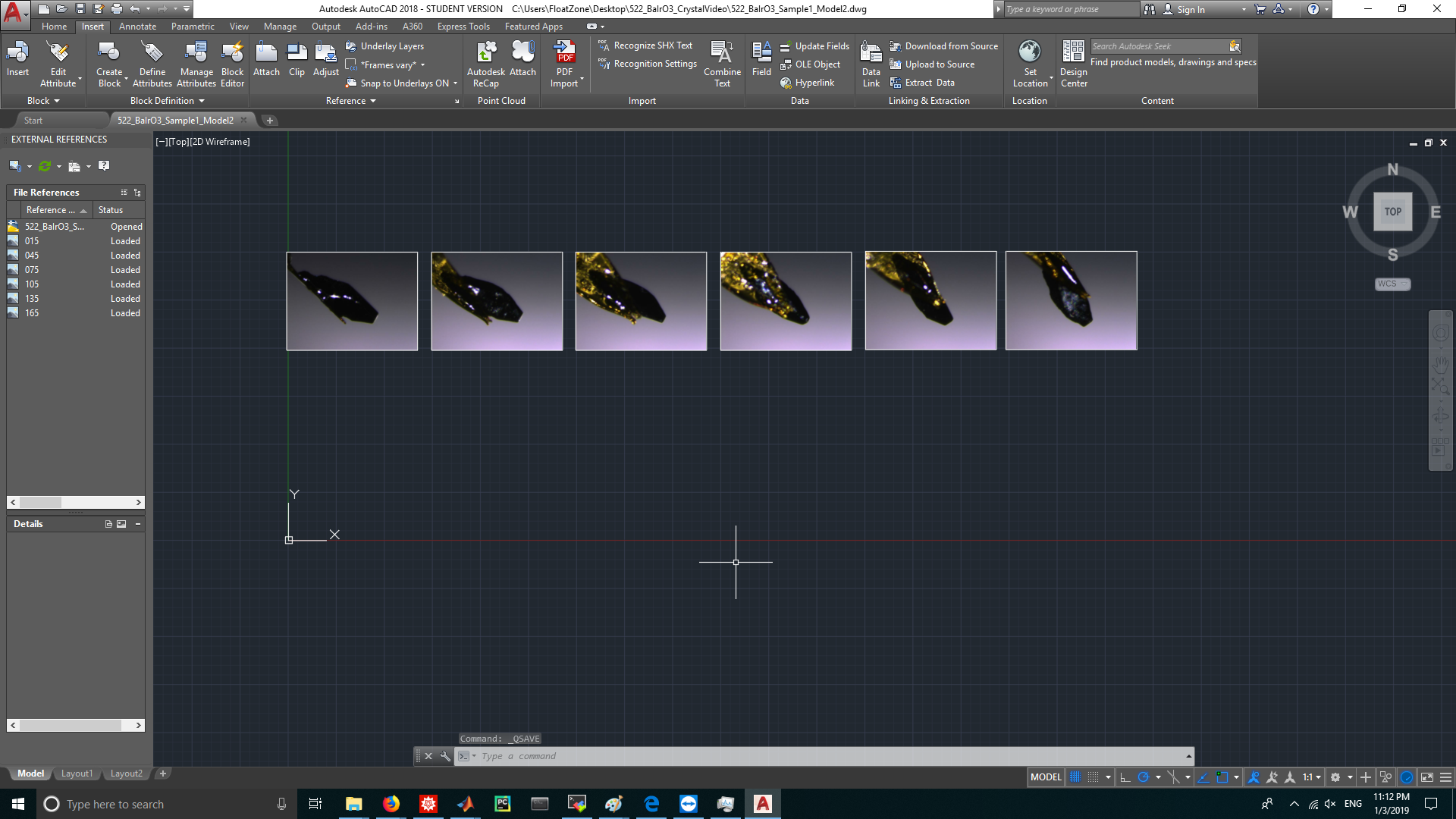The height and width of the screenshot is (819, 1456).
Task: Switch to Layout1 tab
Action: point(77,773)
